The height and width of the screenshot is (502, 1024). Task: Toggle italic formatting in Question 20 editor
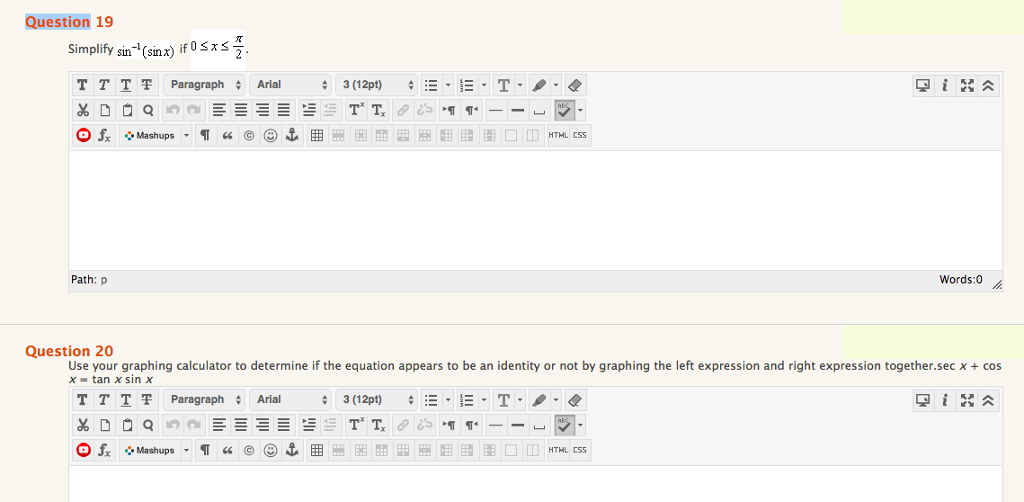click(104, 400)
